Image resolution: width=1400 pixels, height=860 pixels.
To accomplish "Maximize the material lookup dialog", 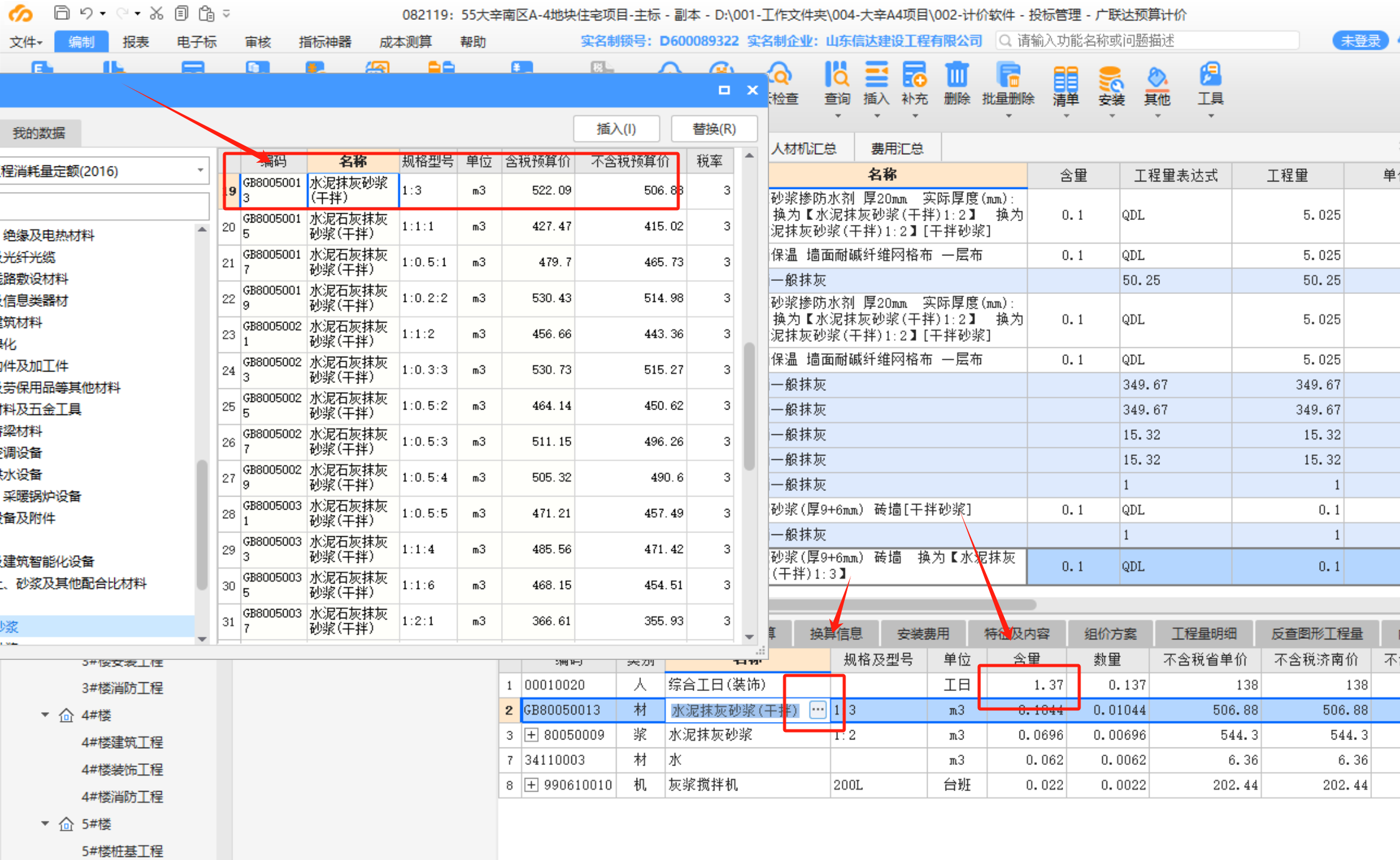I will [724, 90].
